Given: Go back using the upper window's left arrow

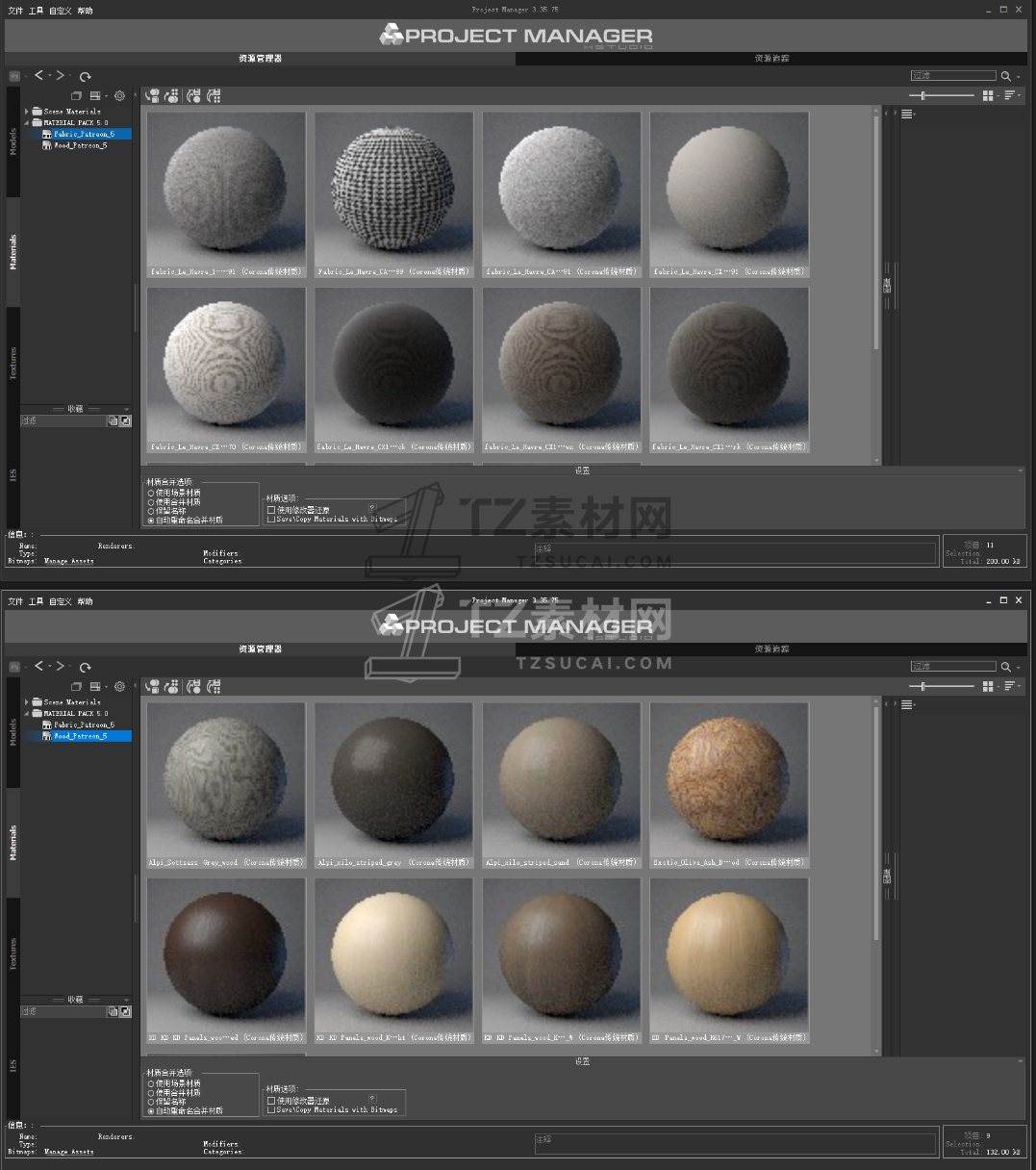Looking at the screenshot, I should pyautogui.click(x=39, y=75).
